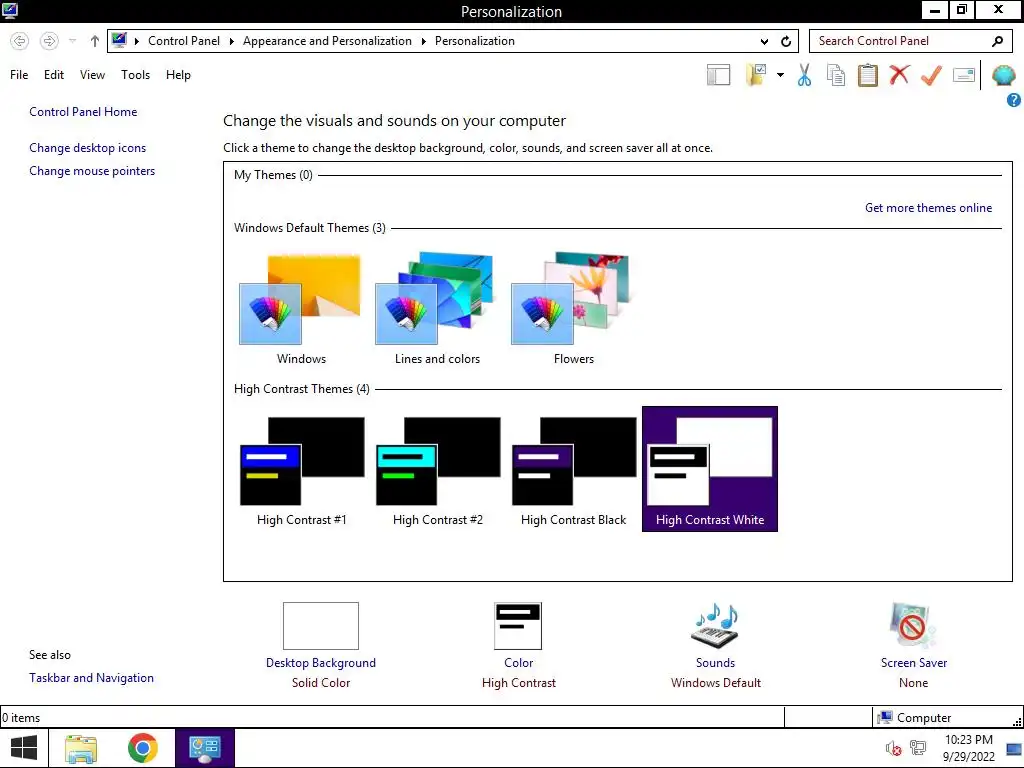Go forward with the Forward arrow
Viewport: 1024px width, 768px height.
[49, 41]
